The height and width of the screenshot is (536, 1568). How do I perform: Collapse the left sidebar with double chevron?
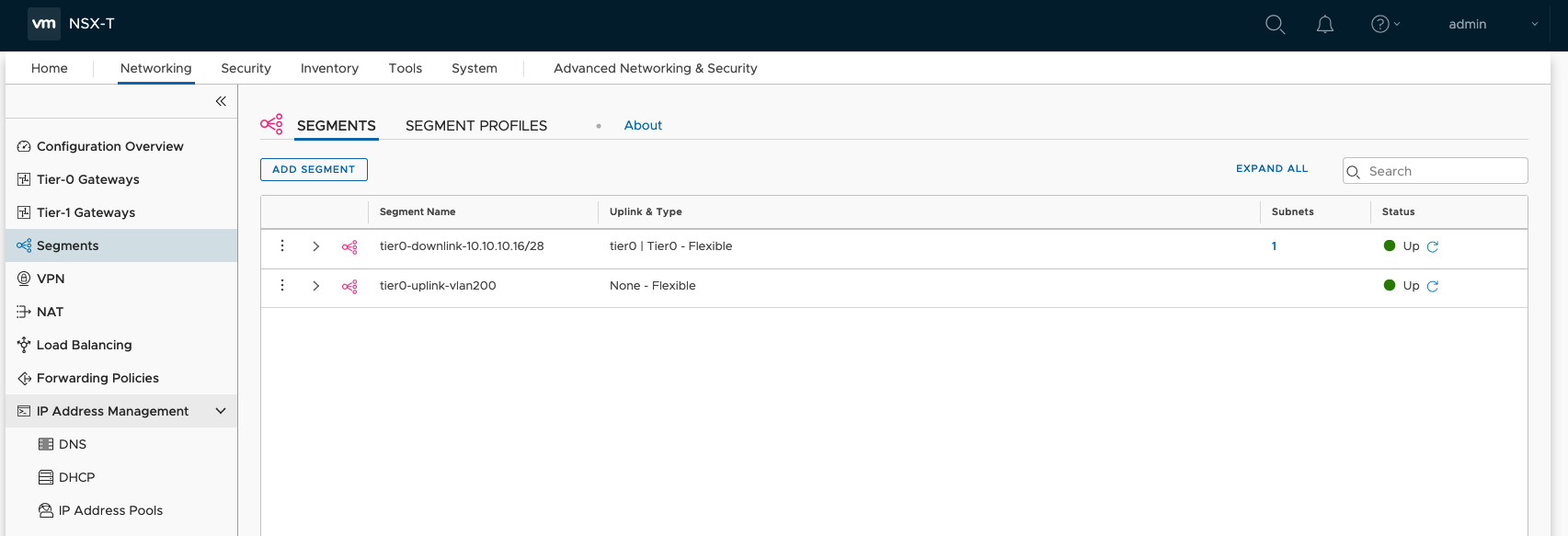point(221,101)
